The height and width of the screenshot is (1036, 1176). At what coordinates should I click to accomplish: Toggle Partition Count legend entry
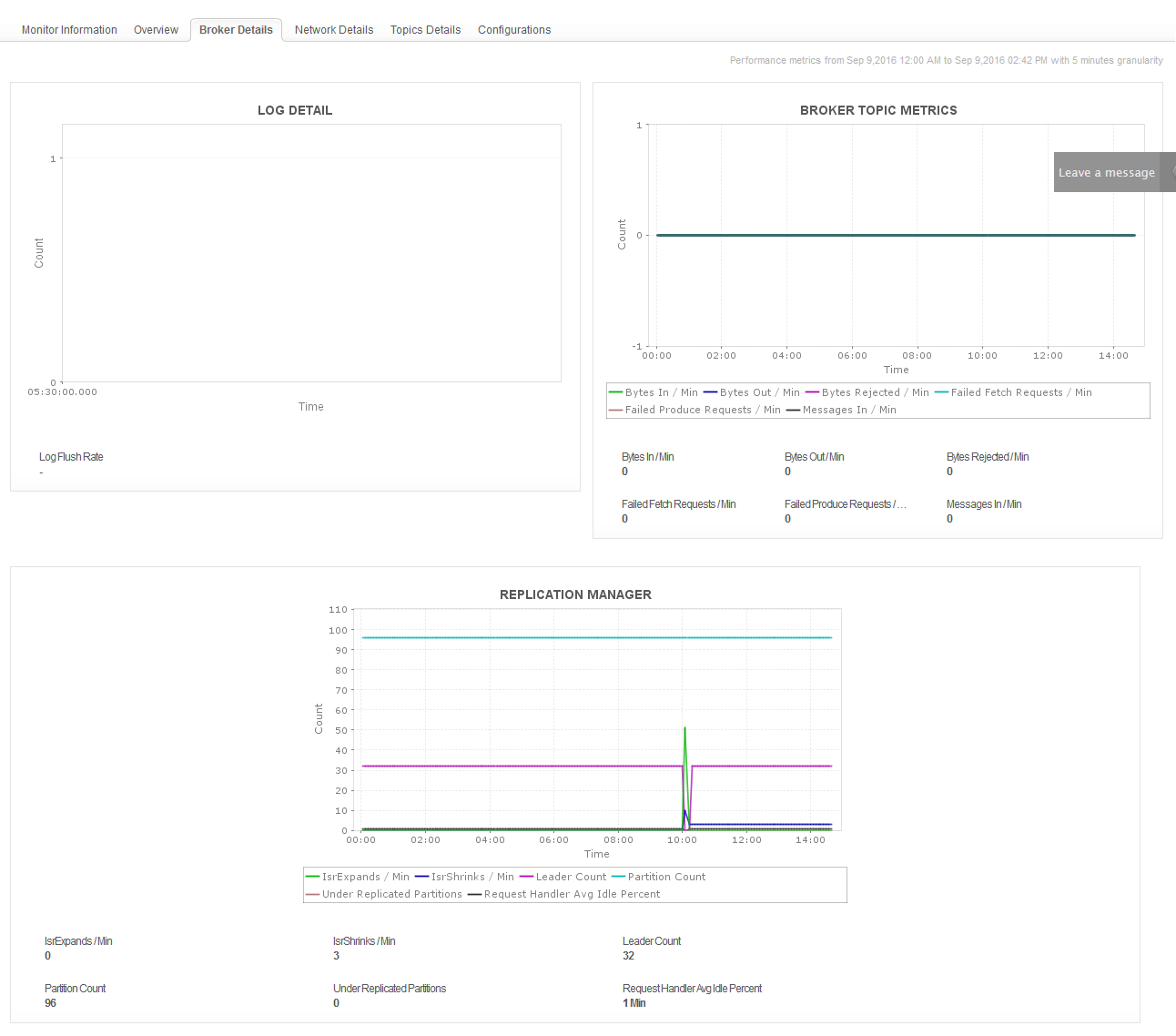pos(658,877)
